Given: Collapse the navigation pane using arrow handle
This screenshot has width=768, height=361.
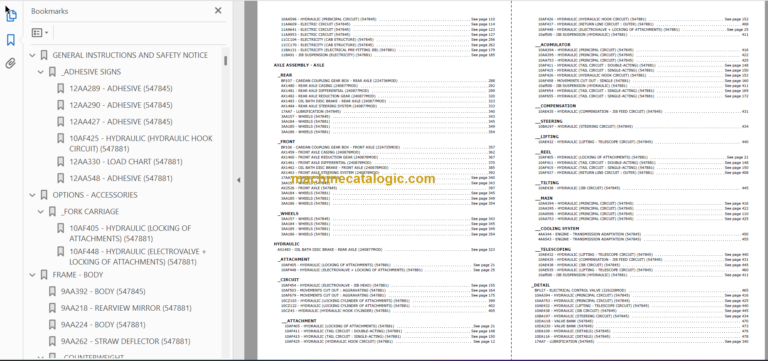Looking at the screenshot, I should (239, 180).
